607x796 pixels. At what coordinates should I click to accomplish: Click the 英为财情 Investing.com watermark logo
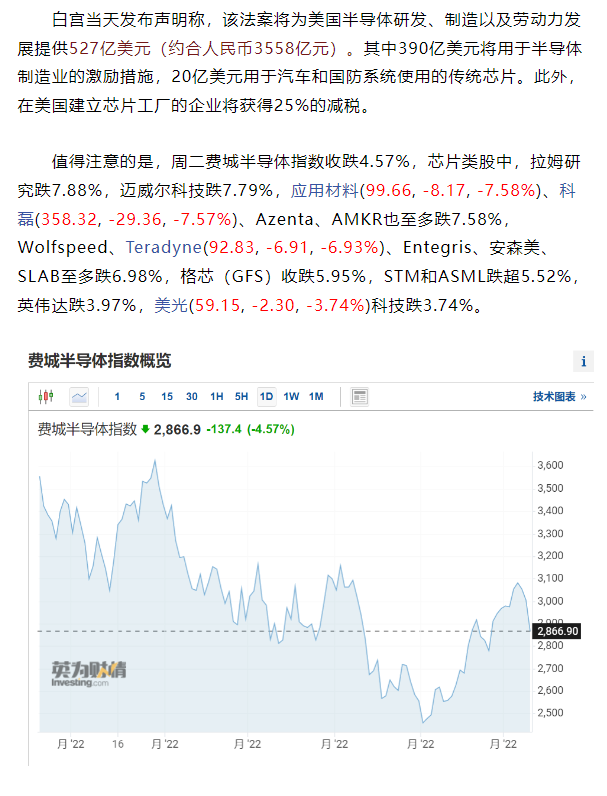click(88, 673)
